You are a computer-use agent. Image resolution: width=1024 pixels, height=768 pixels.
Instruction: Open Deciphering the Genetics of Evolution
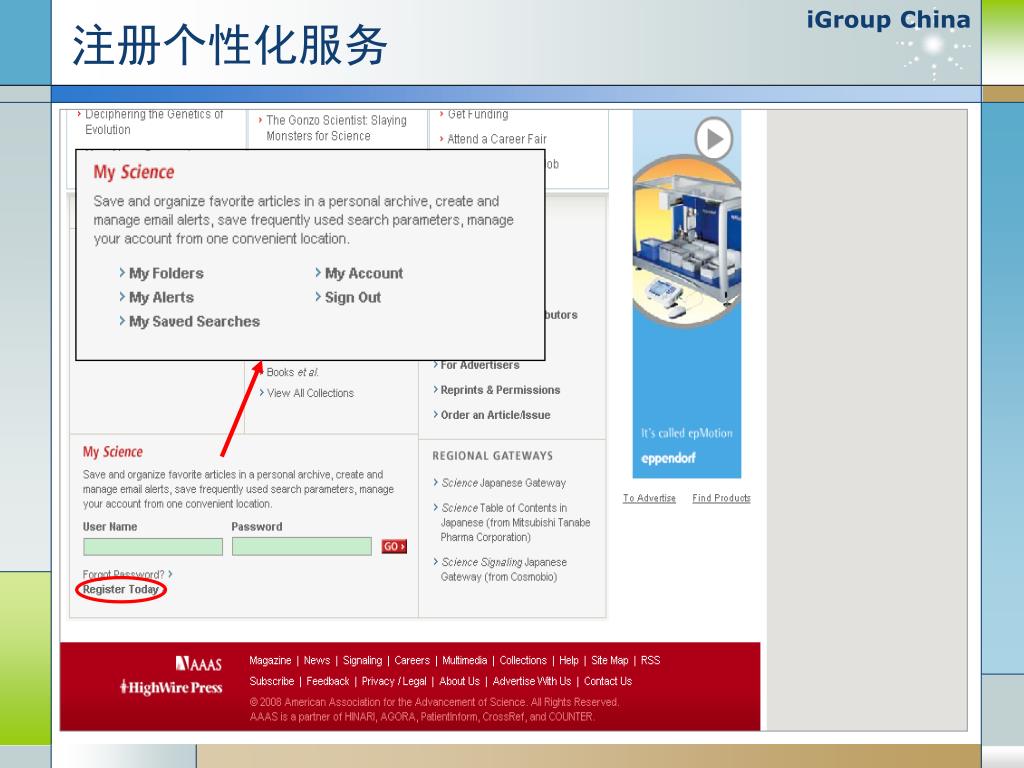click(x=154, y=121)
